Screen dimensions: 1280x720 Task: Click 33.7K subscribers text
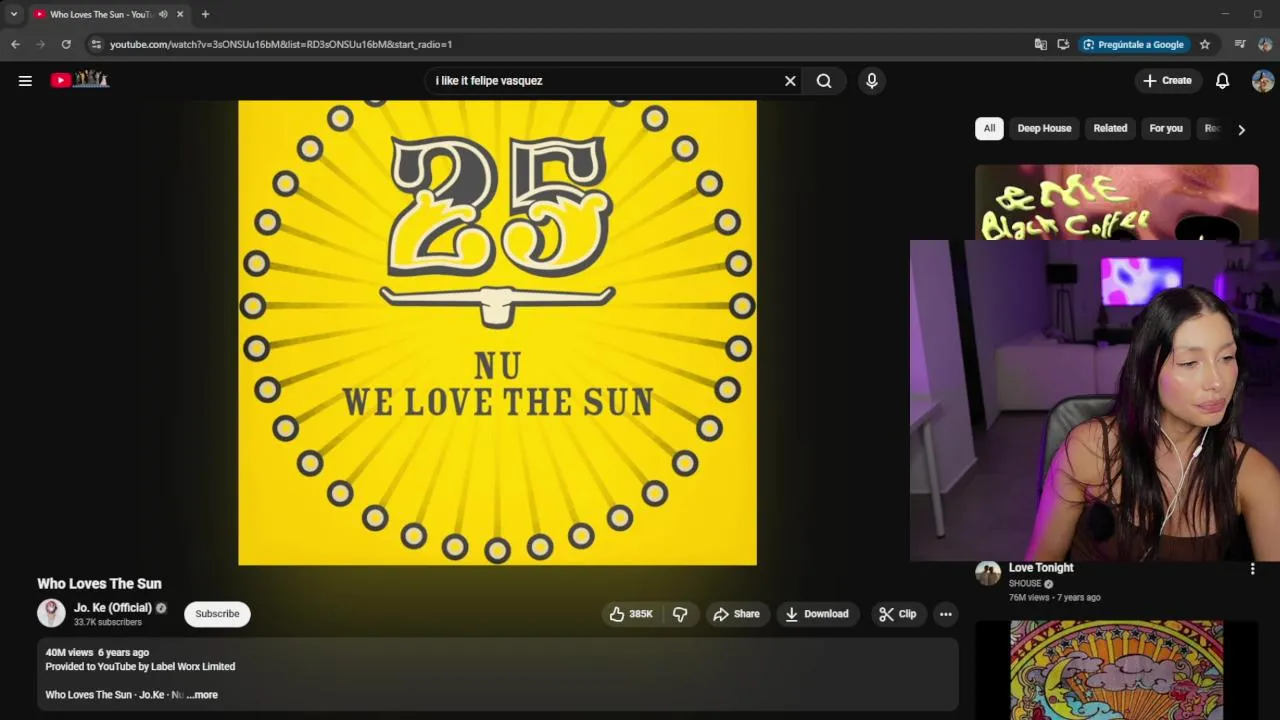pos(107,622)
